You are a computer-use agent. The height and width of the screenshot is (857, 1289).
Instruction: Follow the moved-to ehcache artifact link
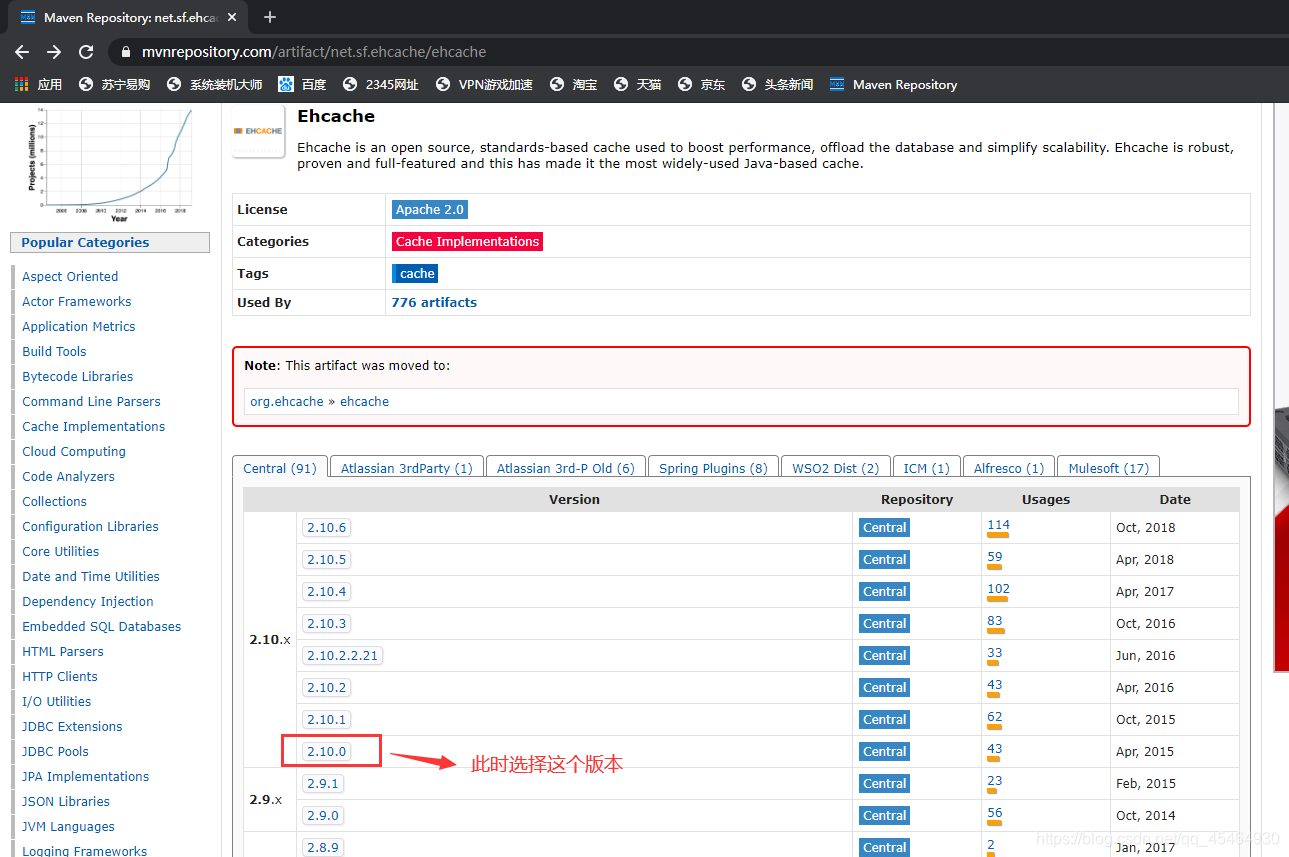click(x=364, y=401)
